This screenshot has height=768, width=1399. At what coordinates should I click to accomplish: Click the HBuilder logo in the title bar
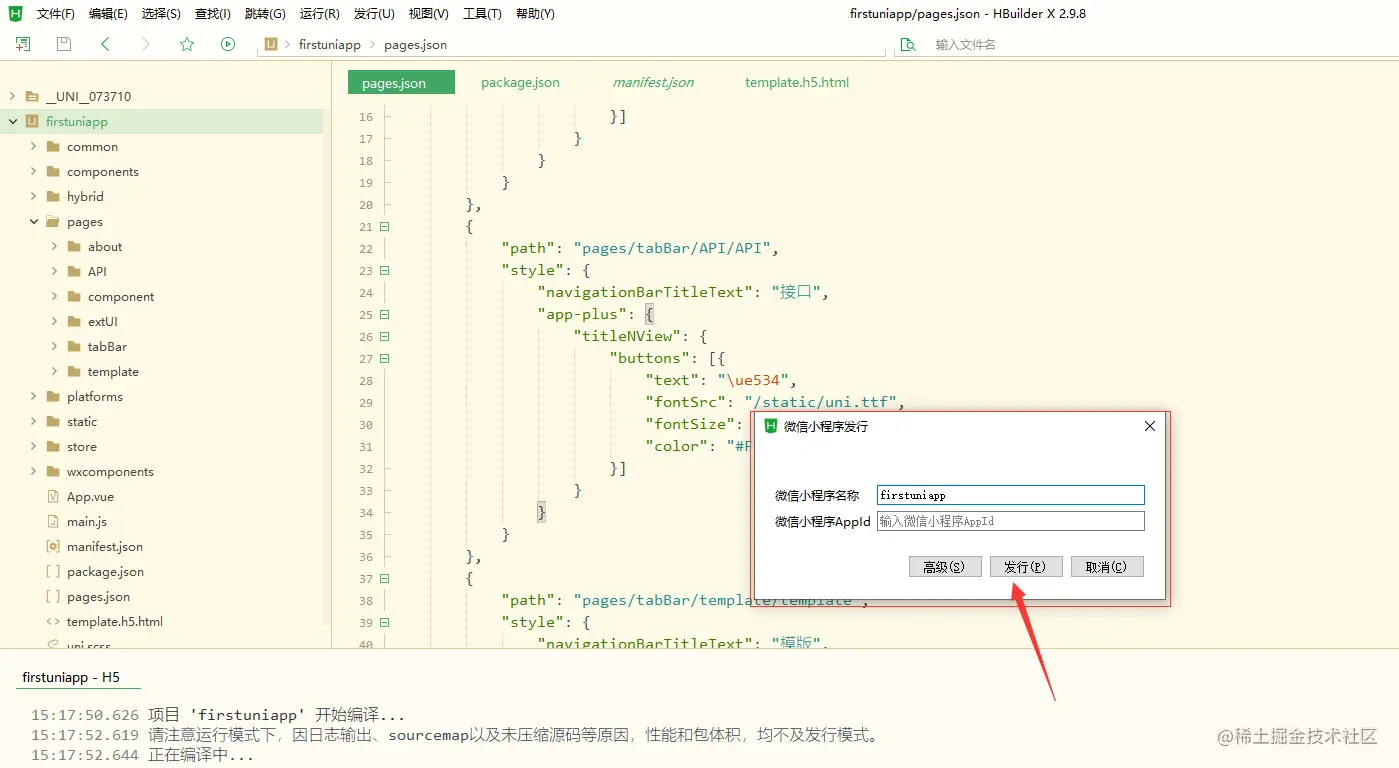click(x=16, y=14)
